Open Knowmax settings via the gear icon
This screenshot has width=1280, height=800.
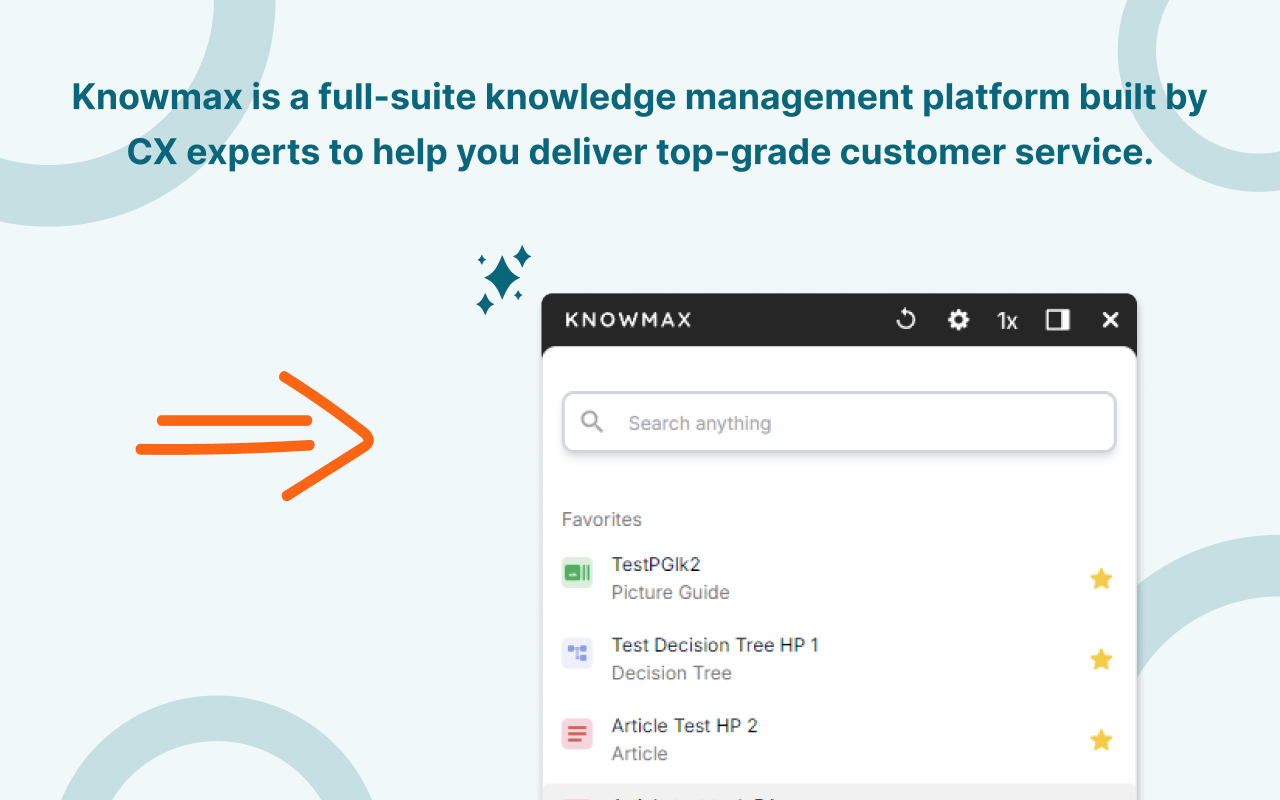click(x=957, y=320)
